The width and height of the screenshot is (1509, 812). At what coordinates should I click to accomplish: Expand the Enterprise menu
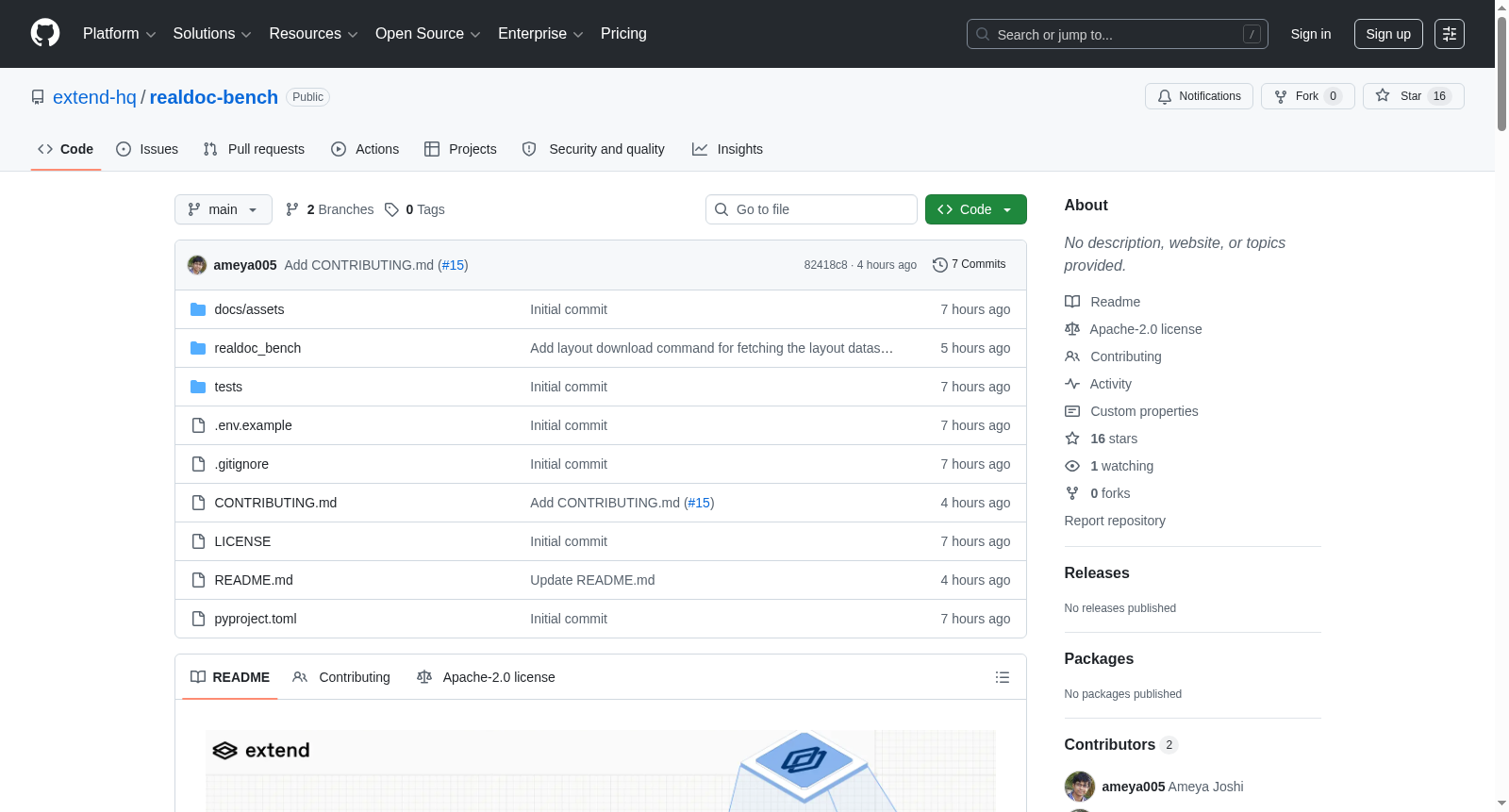540,34
